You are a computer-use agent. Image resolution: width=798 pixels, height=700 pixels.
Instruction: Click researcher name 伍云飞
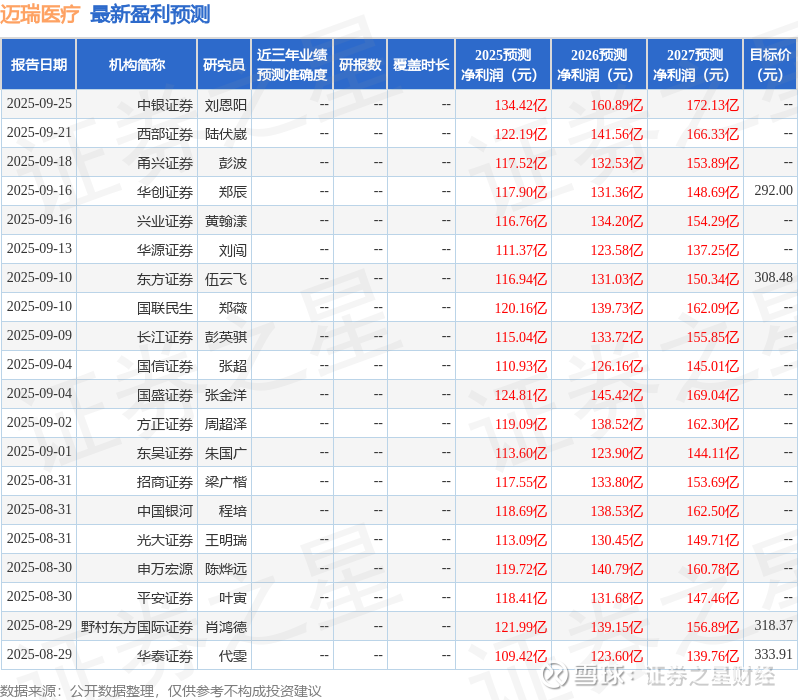pyautogui.click(x=226, y=279)
